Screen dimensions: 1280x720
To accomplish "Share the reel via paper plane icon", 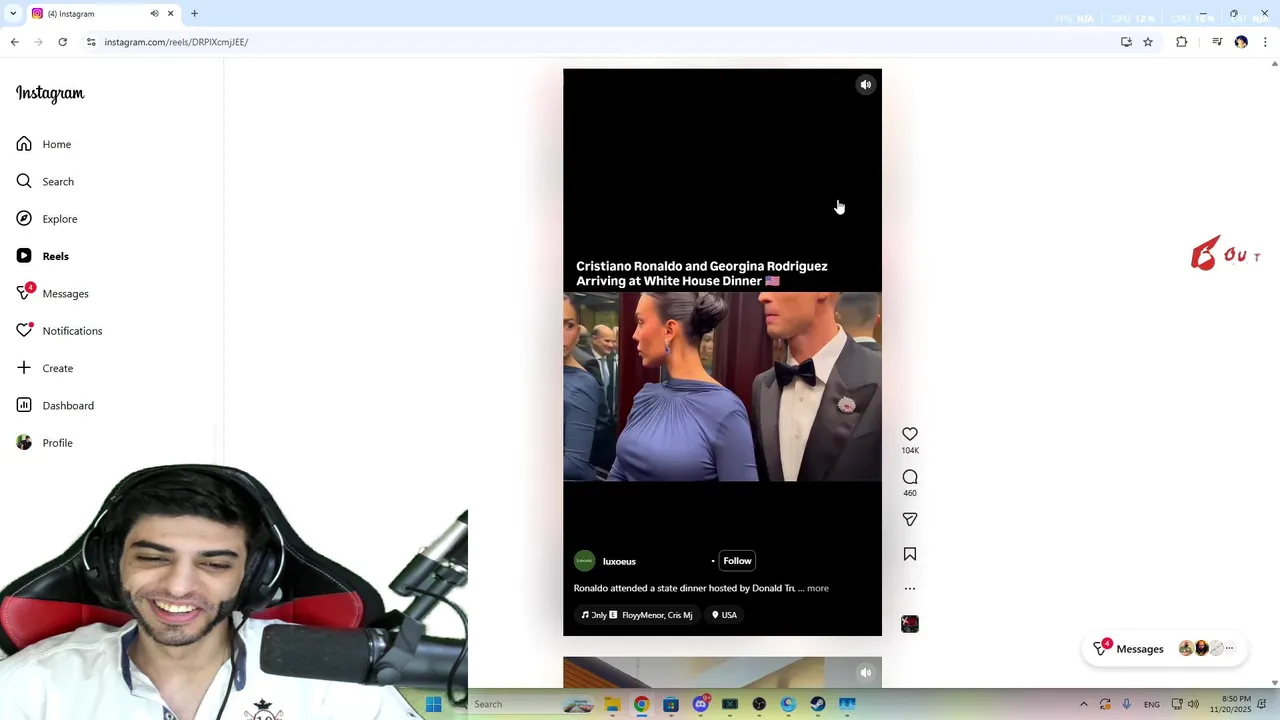I will (910, 519).
